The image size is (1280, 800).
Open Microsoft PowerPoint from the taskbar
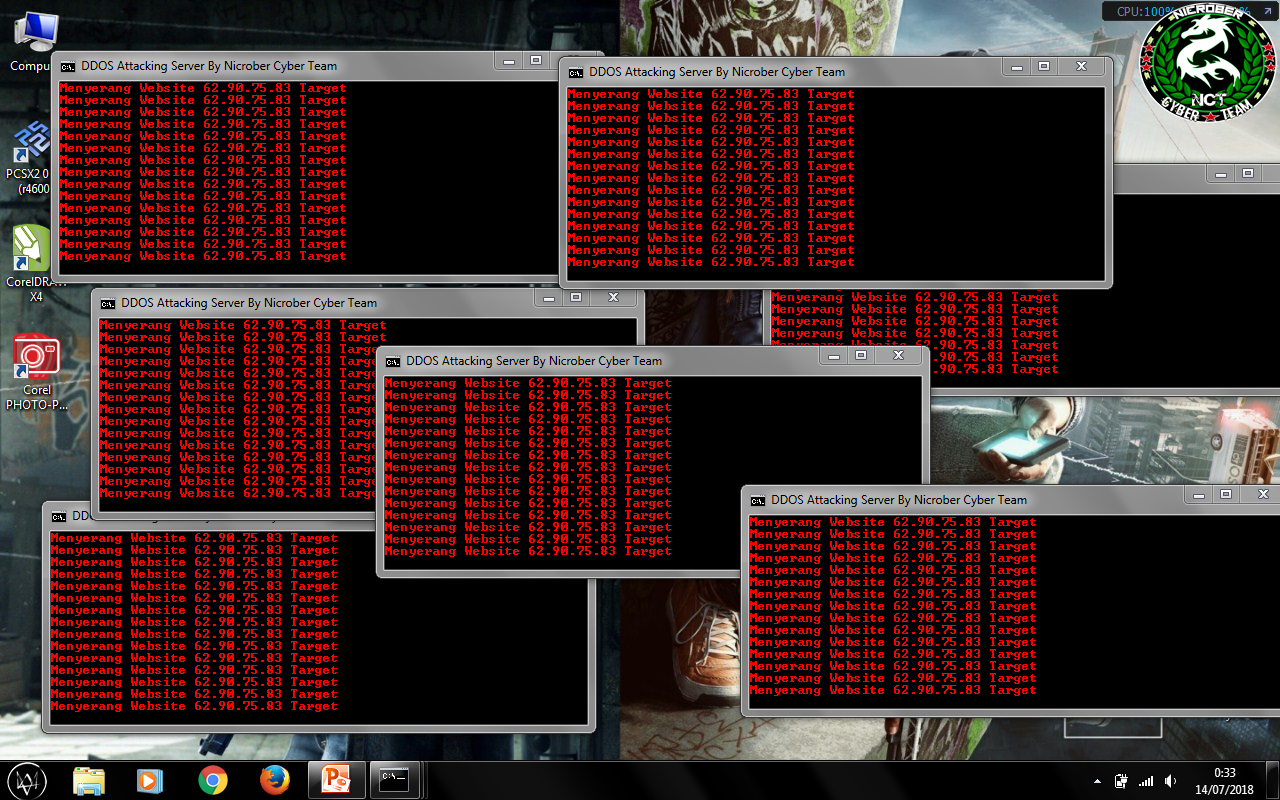tap(337, 779)
